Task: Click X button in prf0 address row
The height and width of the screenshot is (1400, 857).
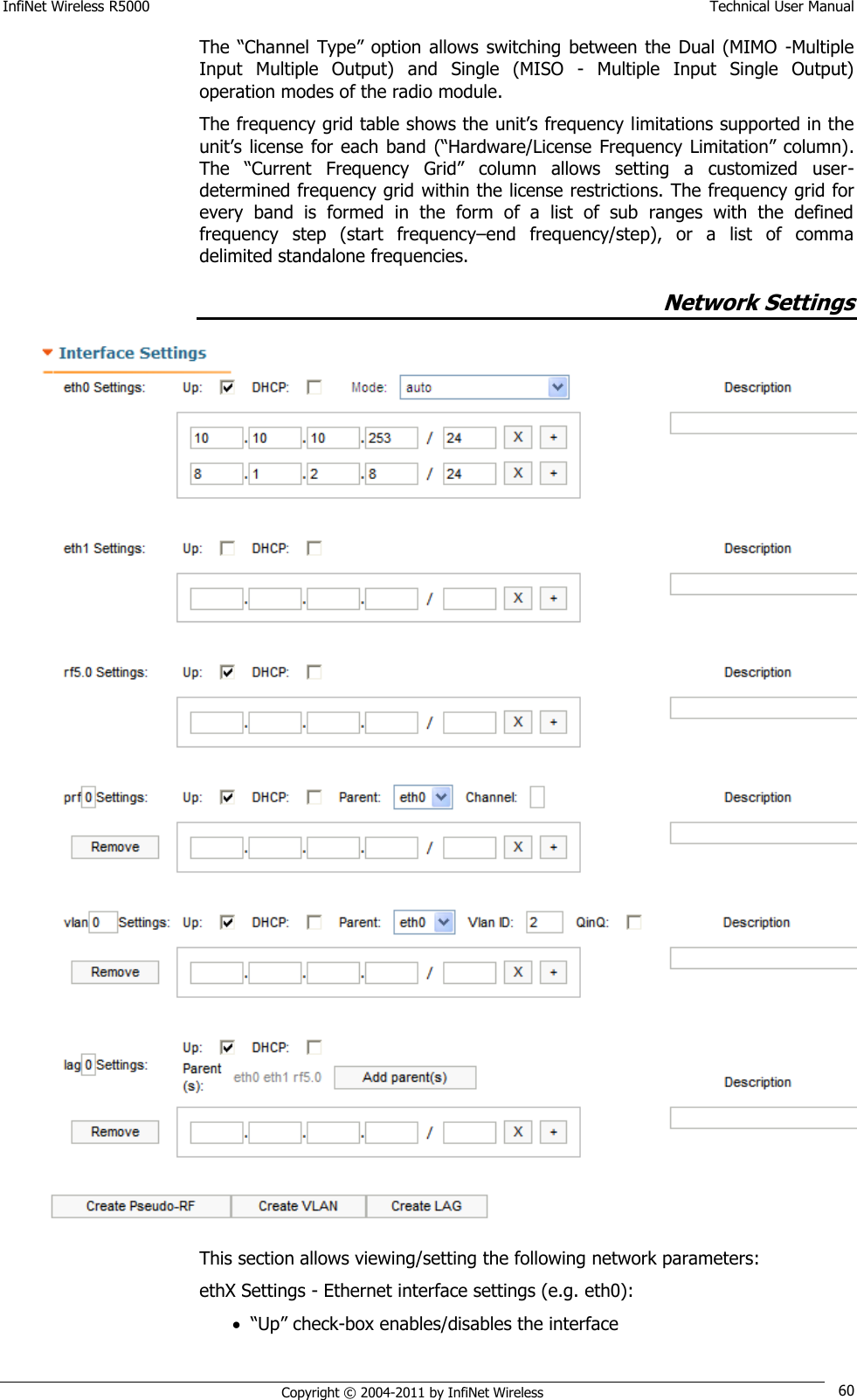Action: 518,847
